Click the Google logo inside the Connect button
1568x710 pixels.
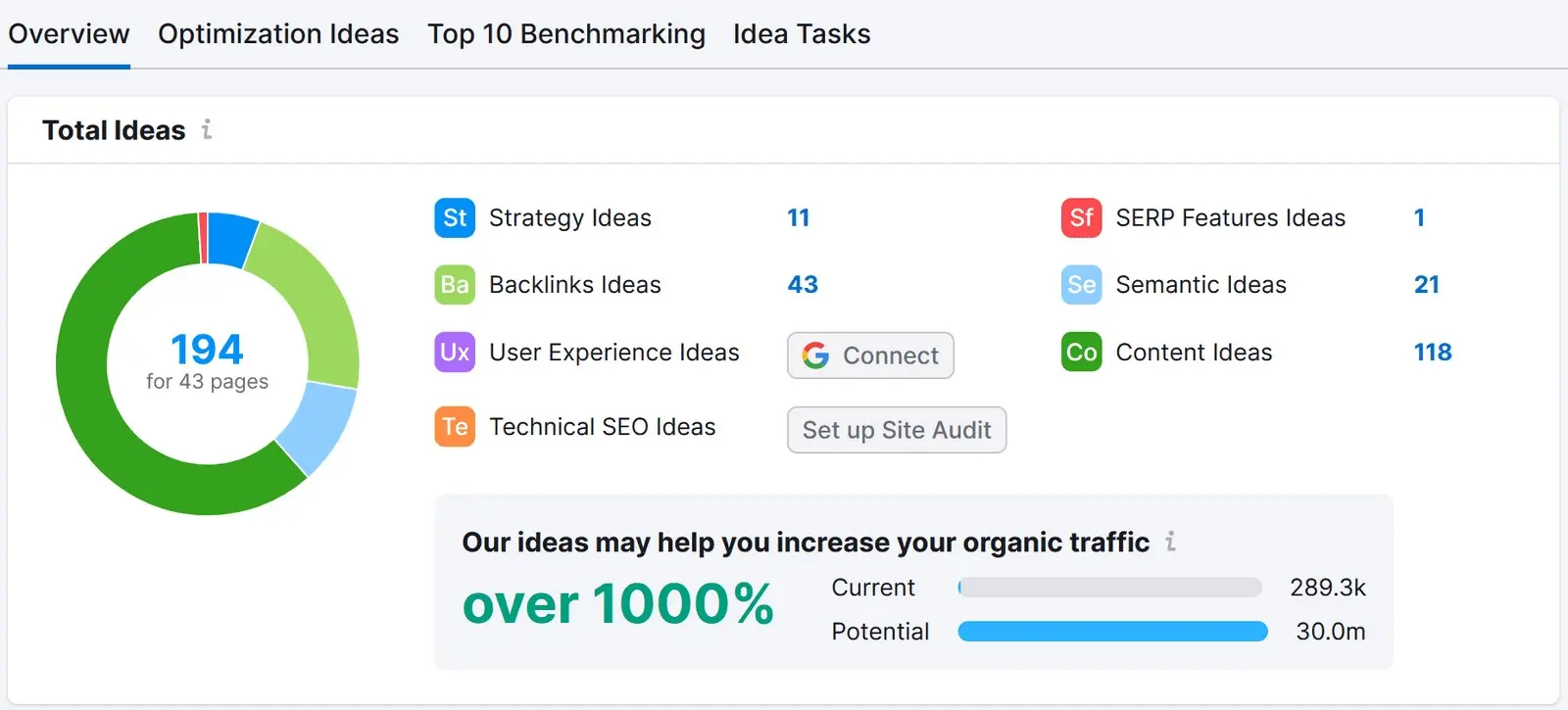[x=814, y=355]
